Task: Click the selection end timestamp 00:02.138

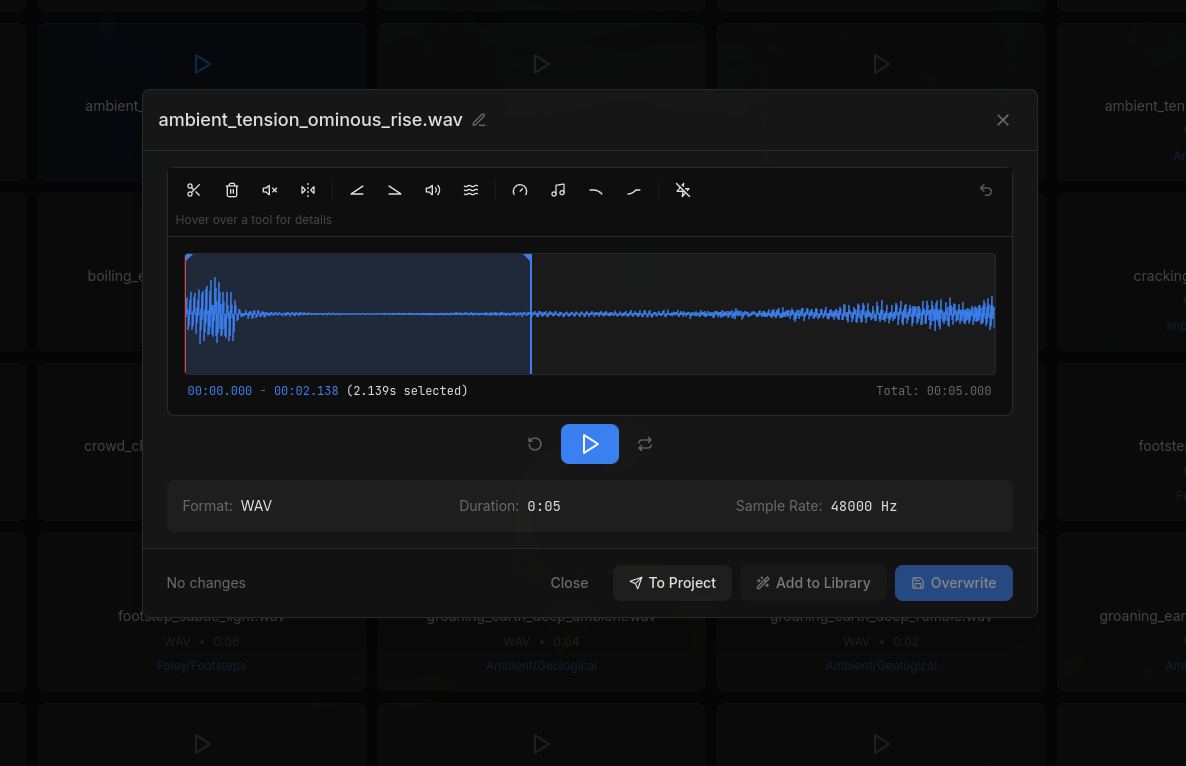Action: tap(306, 391)
